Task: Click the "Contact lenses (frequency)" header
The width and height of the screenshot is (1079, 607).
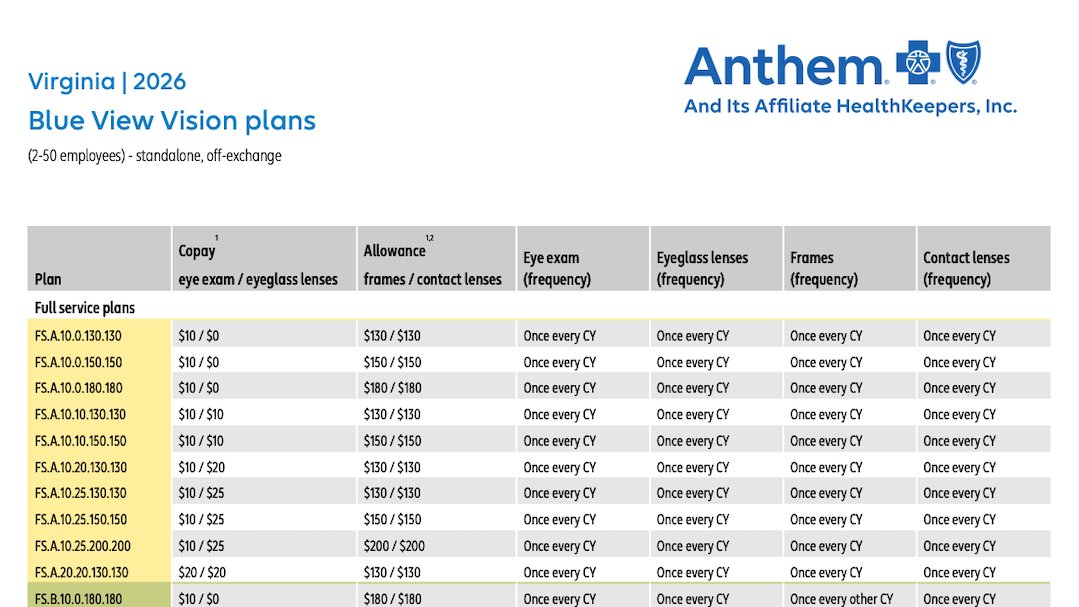Action: [966, 268]
